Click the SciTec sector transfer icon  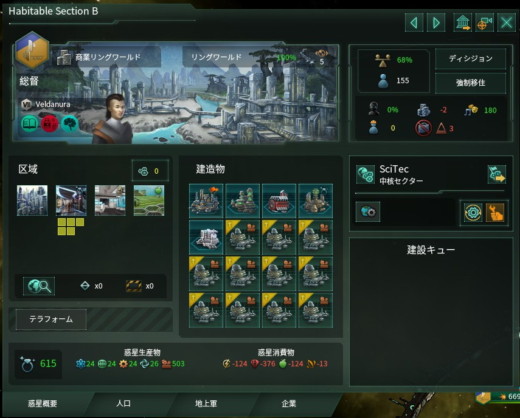497,174
